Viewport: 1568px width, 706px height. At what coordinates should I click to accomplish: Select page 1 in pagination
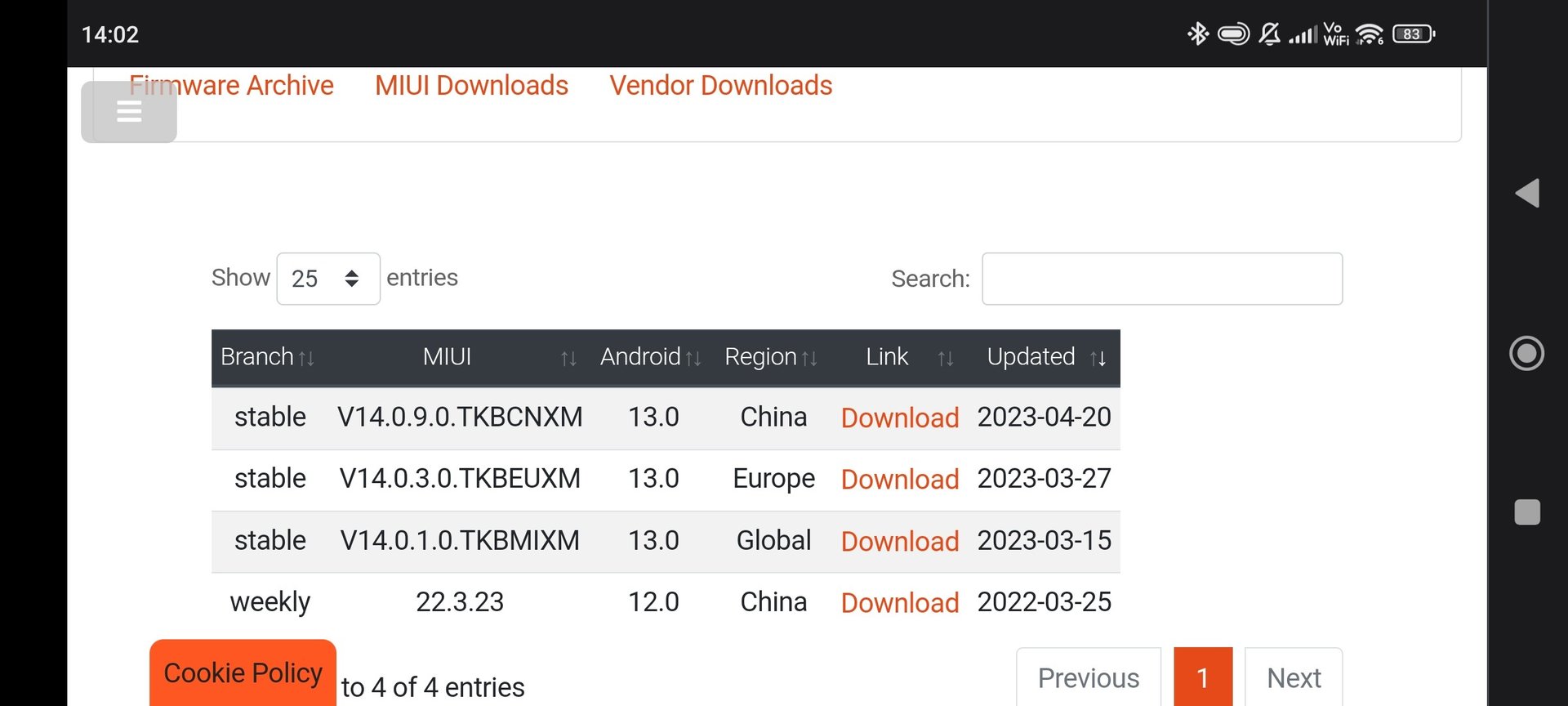1203,677
